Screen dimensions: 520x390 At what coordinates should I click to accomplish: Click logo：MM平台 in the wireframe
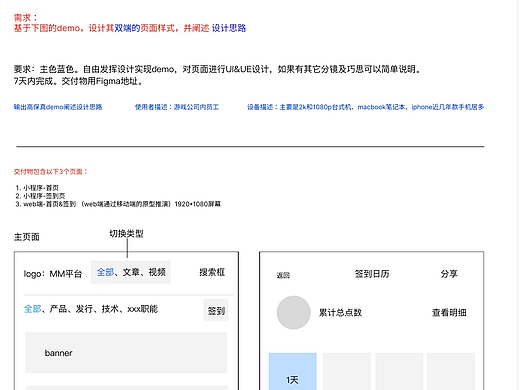pyautogui.click(x=53, y=274)
